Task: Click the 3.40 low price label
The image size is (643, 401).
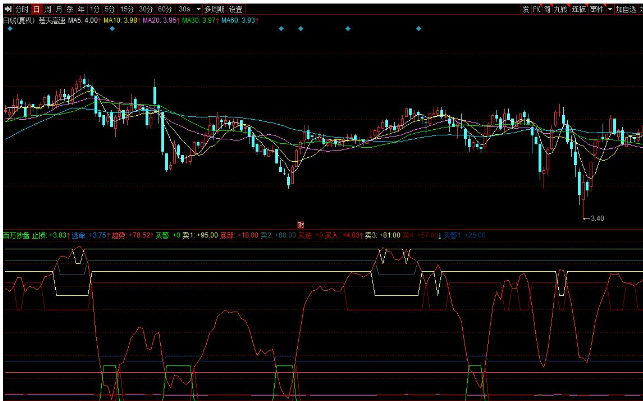Action: [x=597, y=219]
